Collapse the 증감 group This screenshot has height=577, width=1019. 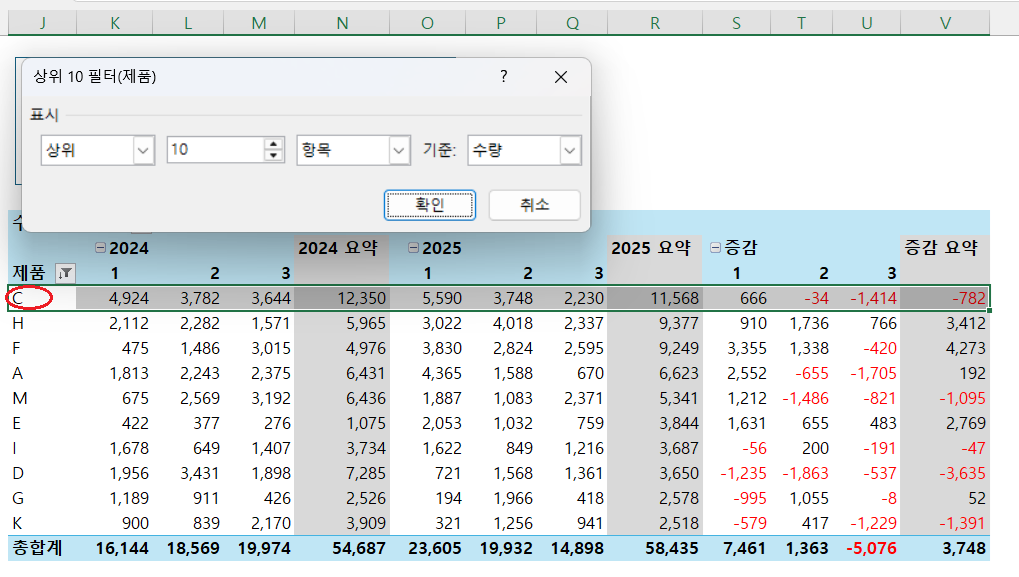(x=716, y=248)
